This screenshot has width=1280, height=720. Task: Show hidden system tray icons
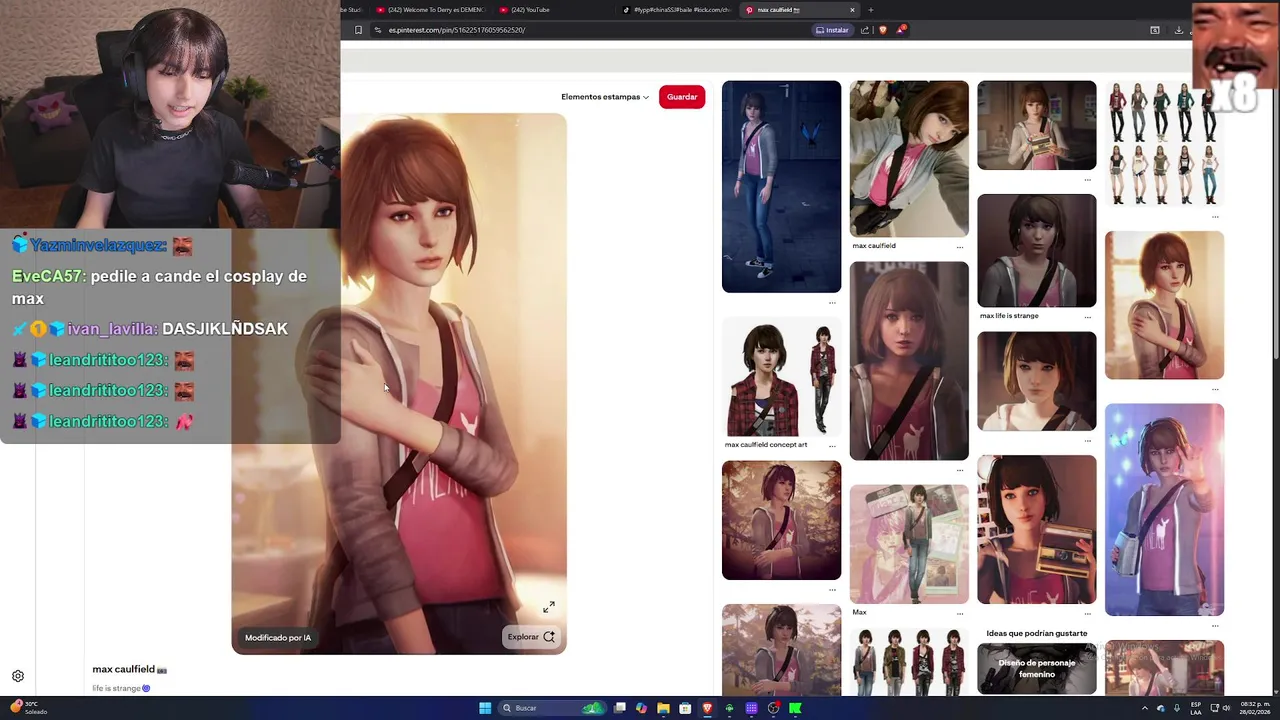[x=1145, y=708]
